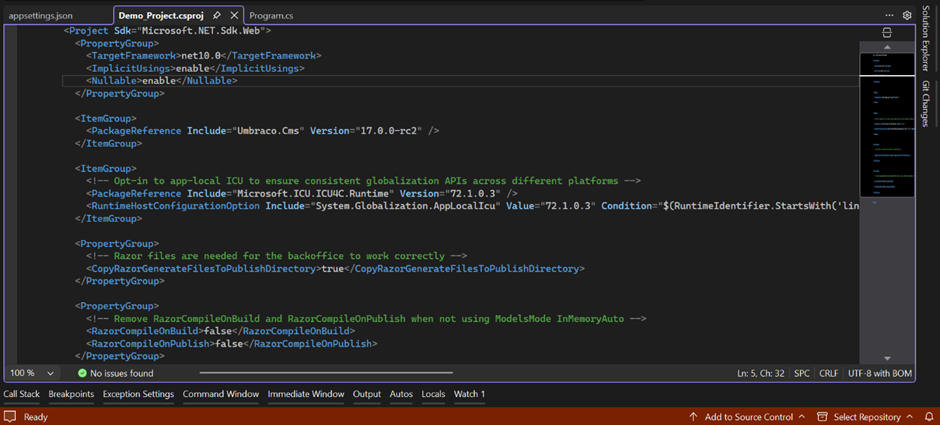
Task: Open the Immediate Window tab
Action: click(x=306, y=394)
